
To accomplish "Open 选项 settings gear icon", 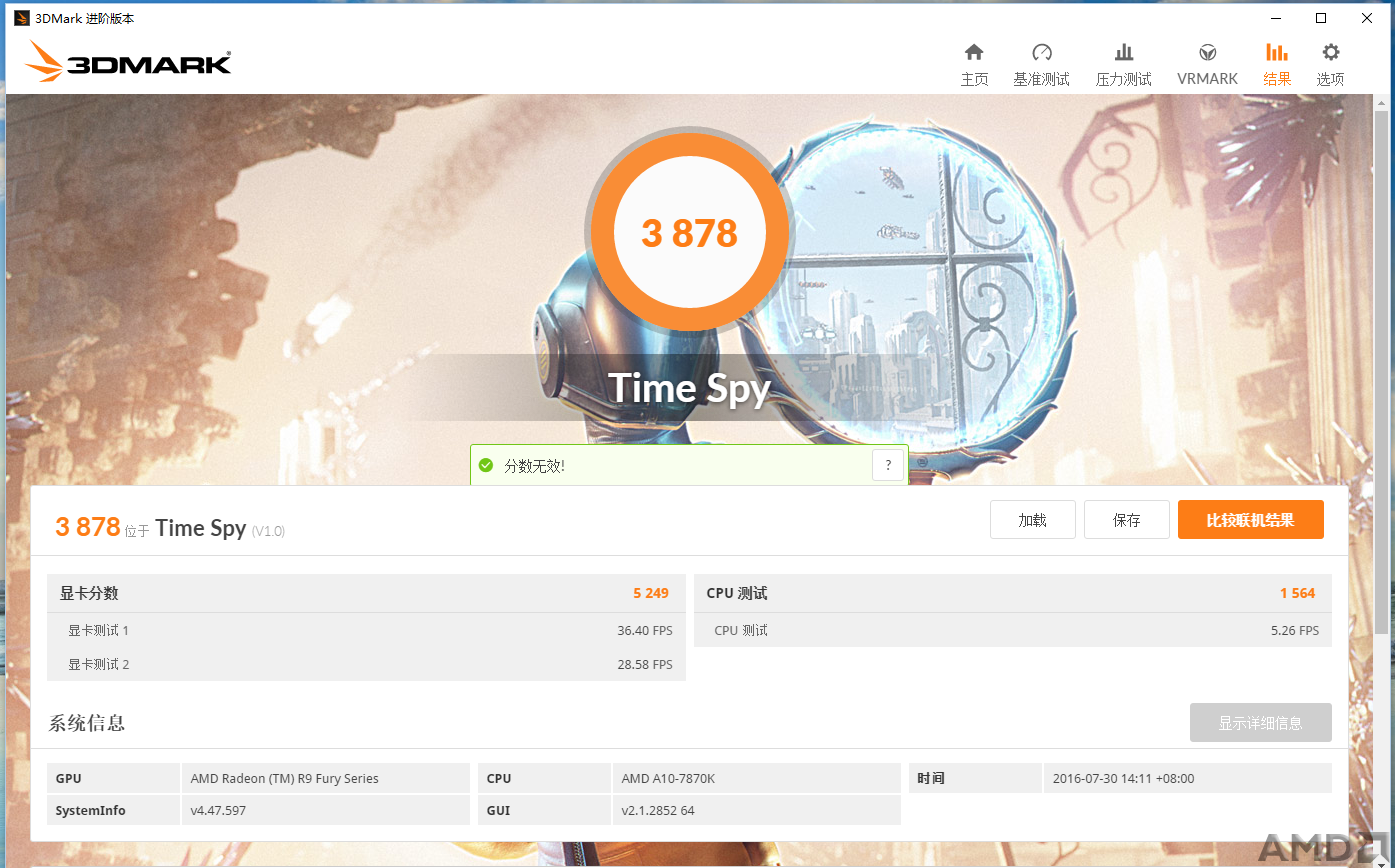I will (1330, 53).
